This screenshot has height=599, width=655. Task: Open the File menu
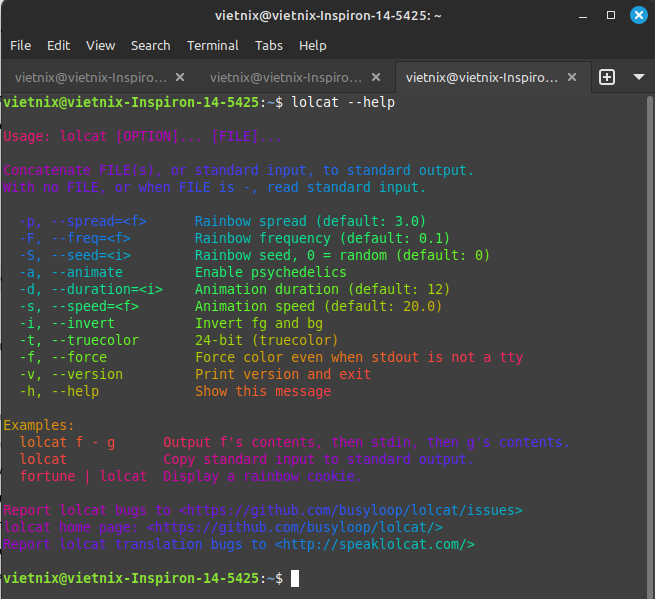20,46
